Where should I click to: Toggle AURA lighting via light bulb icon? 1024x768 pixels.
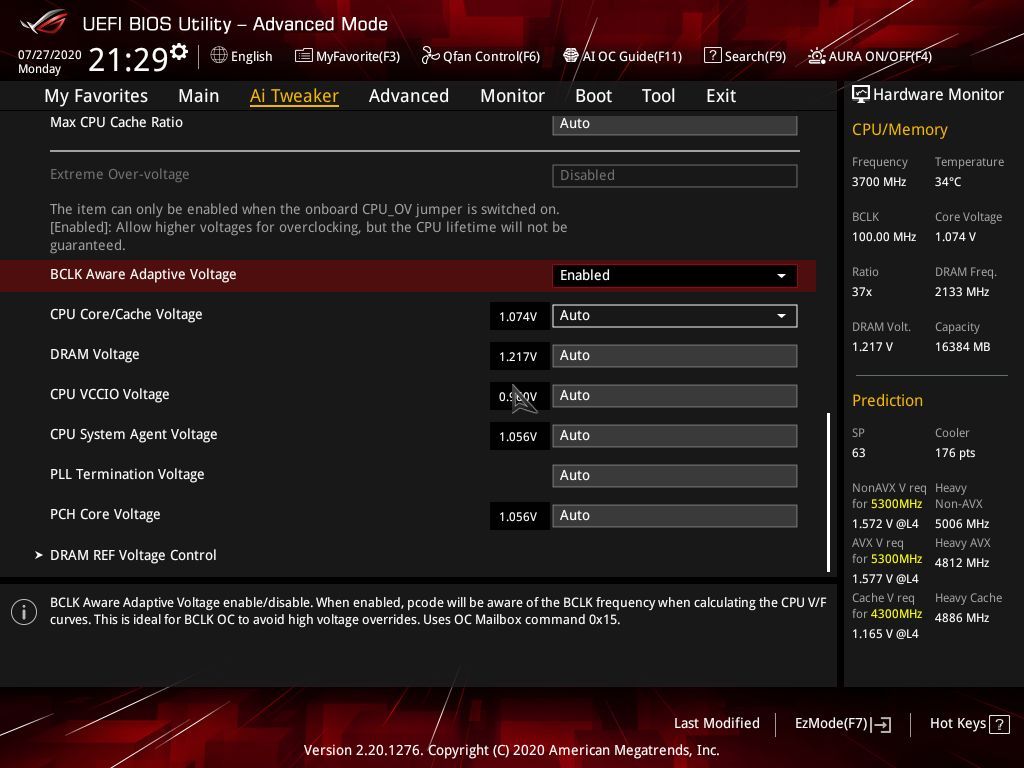pos(816,56)
